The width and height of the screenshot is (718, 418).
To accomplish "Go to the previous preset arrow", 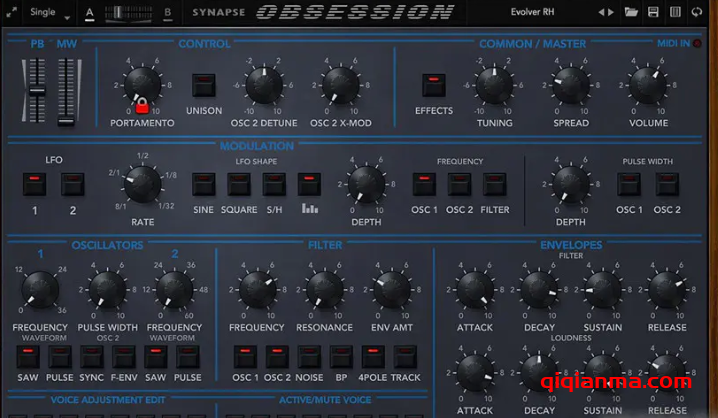I will tap(600, 13).
